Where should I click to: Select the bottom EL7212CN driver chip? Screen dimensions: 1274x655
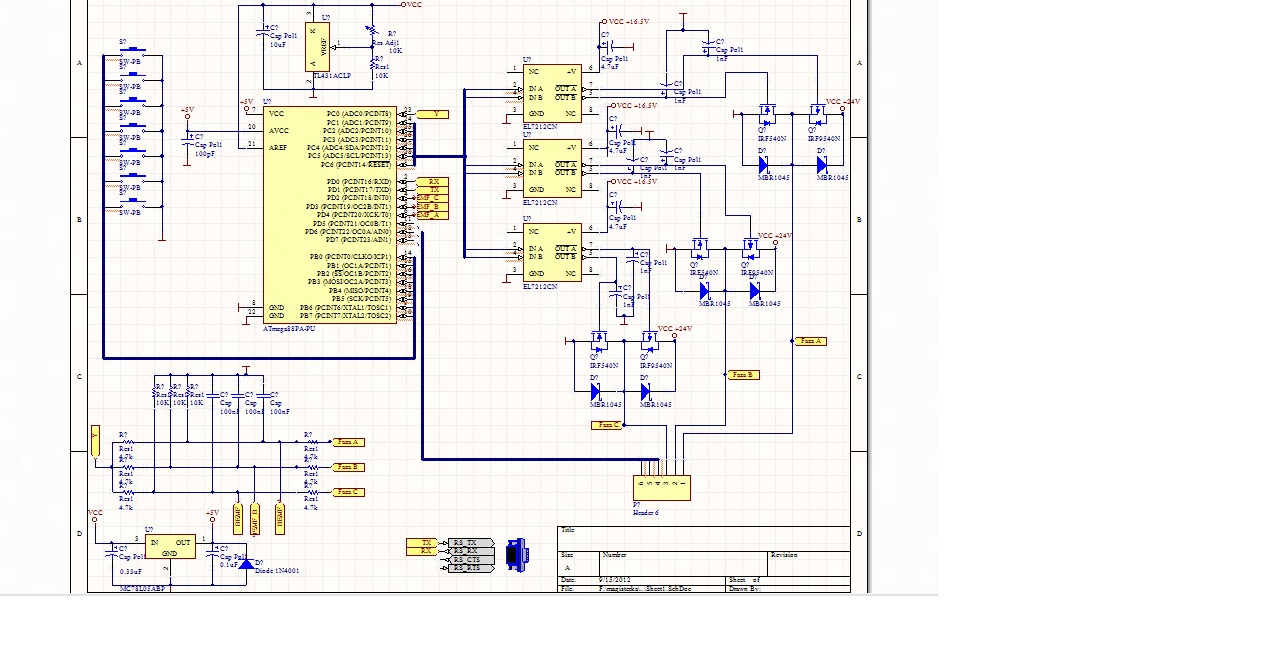click(551, 253)
